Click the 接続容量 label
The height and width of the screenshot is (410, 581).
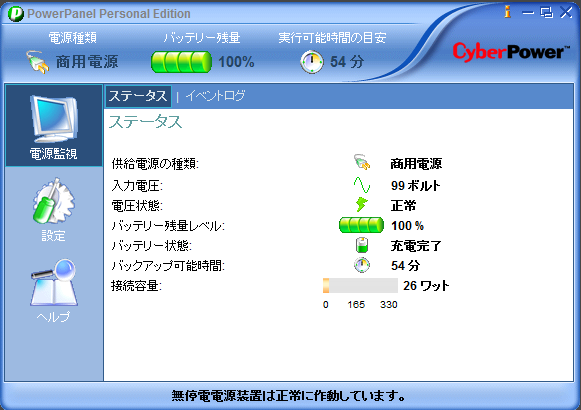(x=136, y=286)
